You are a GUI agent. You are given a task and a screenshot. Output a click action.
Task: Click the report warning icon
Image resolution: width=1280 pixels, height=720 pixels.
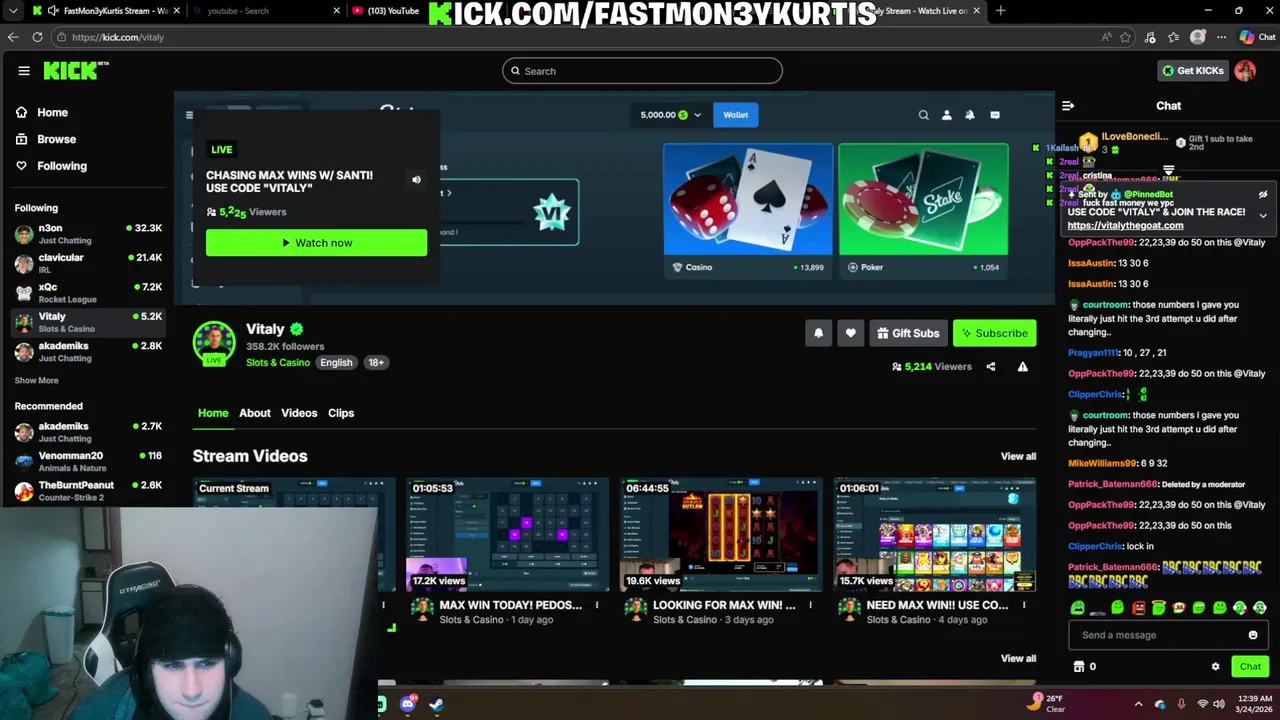pyautogui.click(x=1023, y=367)
